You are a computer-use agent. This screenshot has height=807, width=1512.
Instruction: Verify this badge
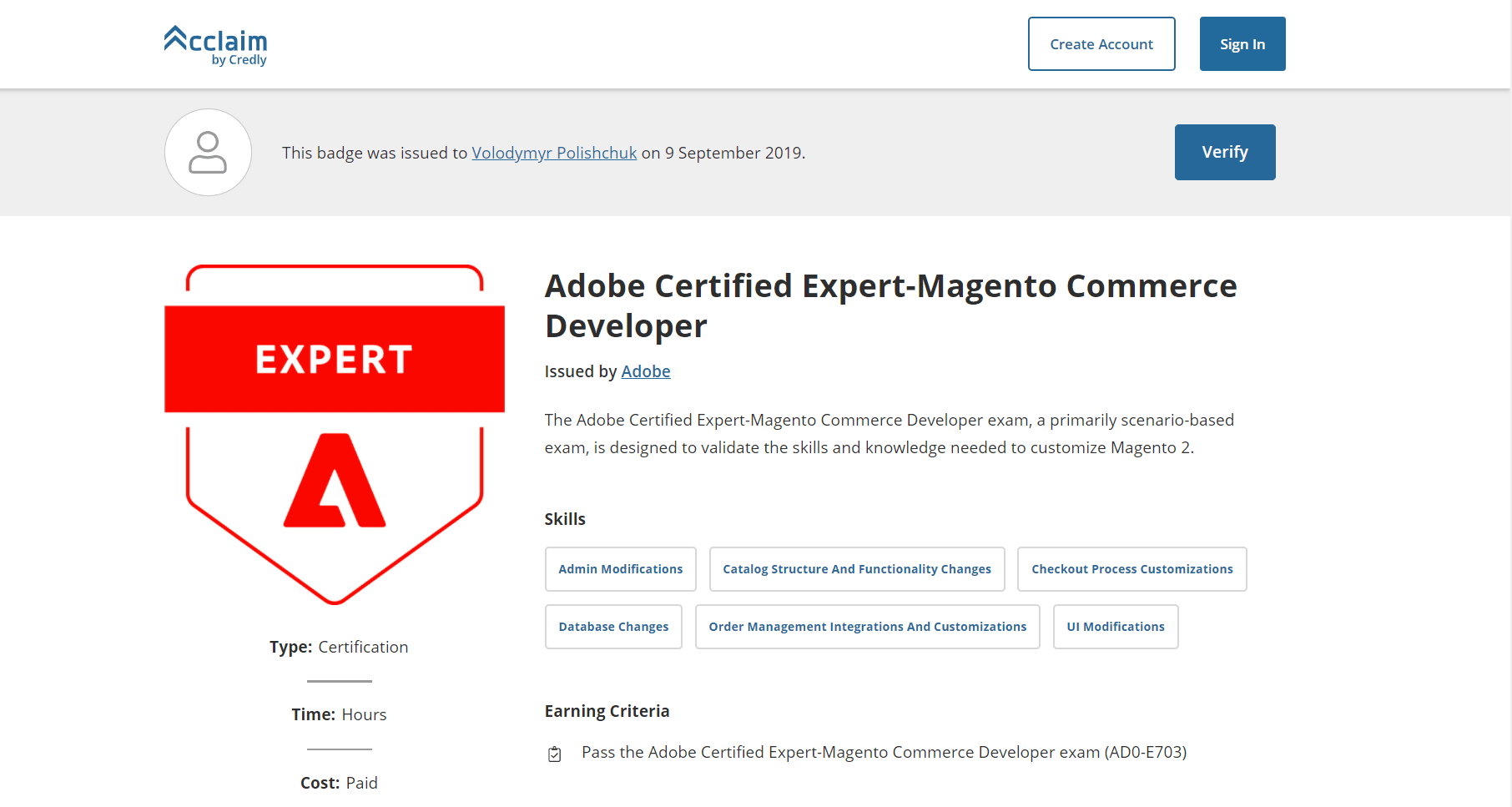tap(1225, 152)
